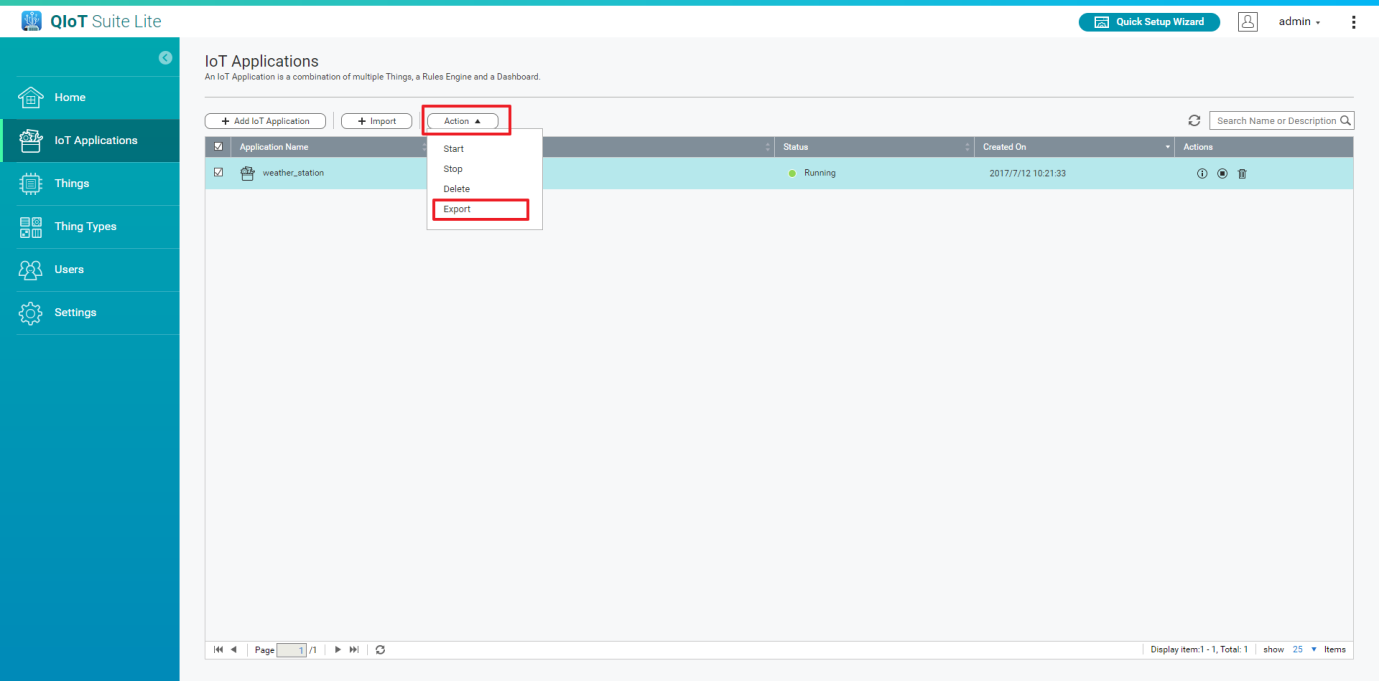Choose Export from the Action menu
The image size is (1379, 681).
click(x=457, y=209)
